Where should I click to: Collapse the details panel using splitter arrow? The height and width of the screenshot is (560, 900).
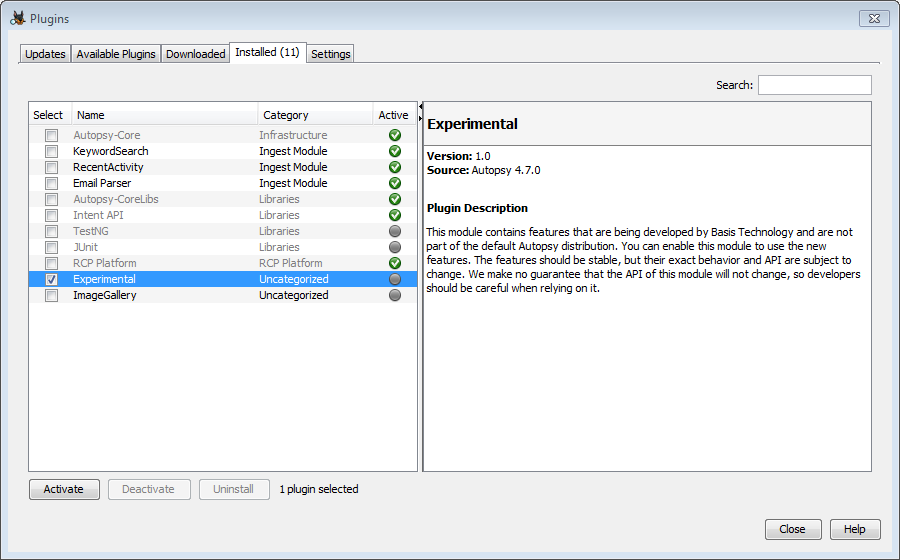(420, 119)
